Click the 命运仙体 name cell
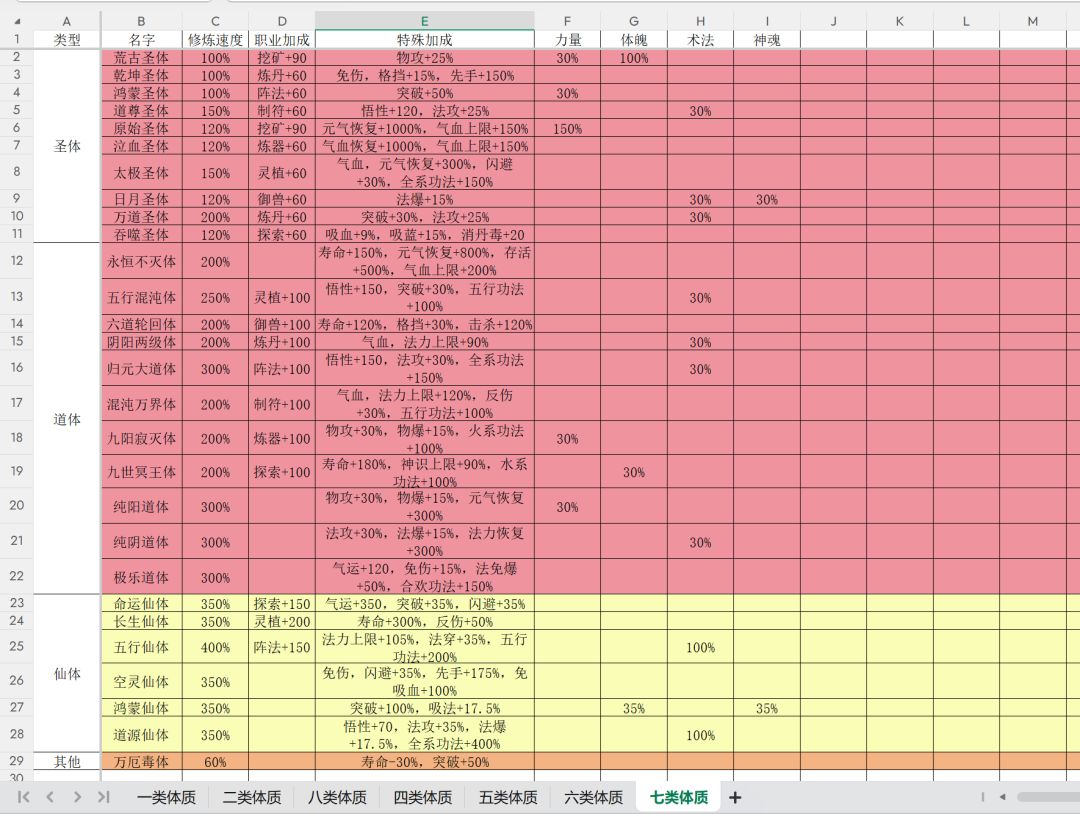 click(x=141, y=604)
